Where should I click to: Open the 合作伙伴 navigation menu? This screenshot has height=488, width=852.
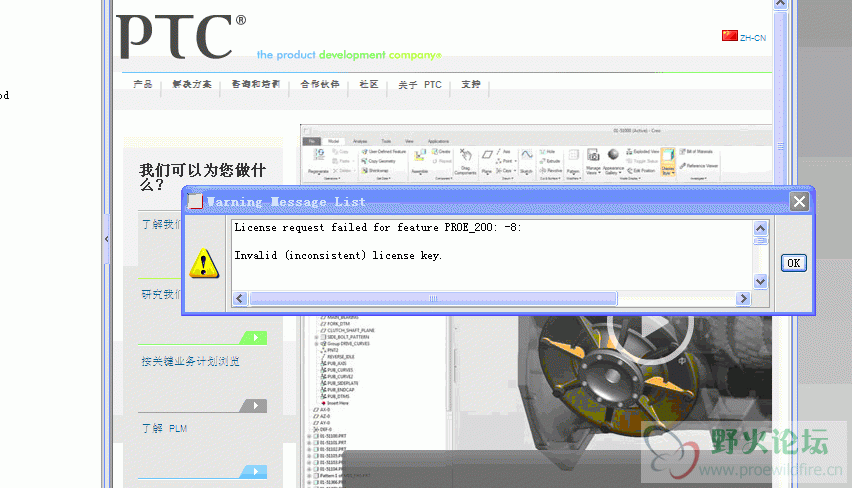pyautogui.click(x=320, y=84)
